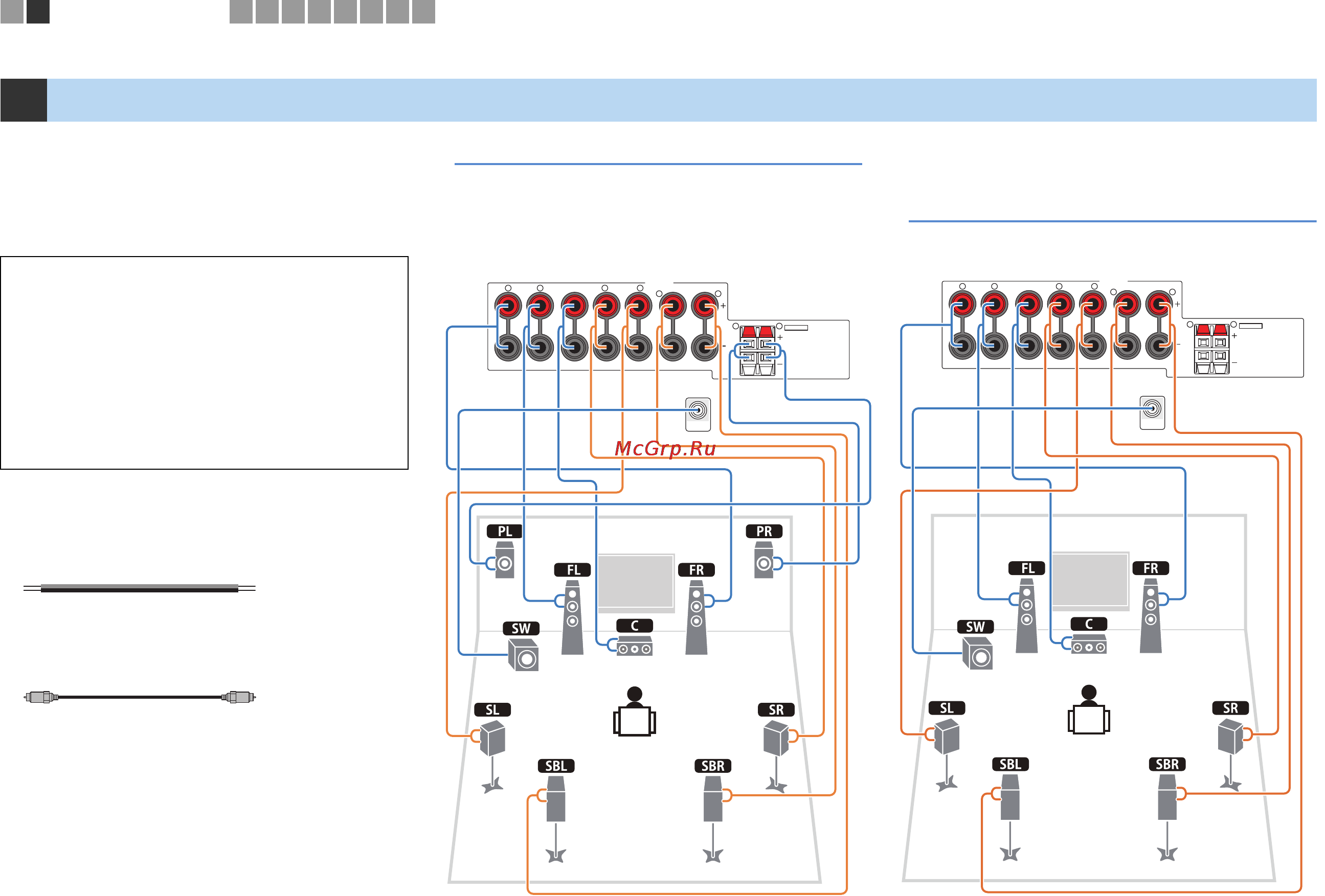Click FL label in the diagram without presence speakers

[x=1027, y=568]
